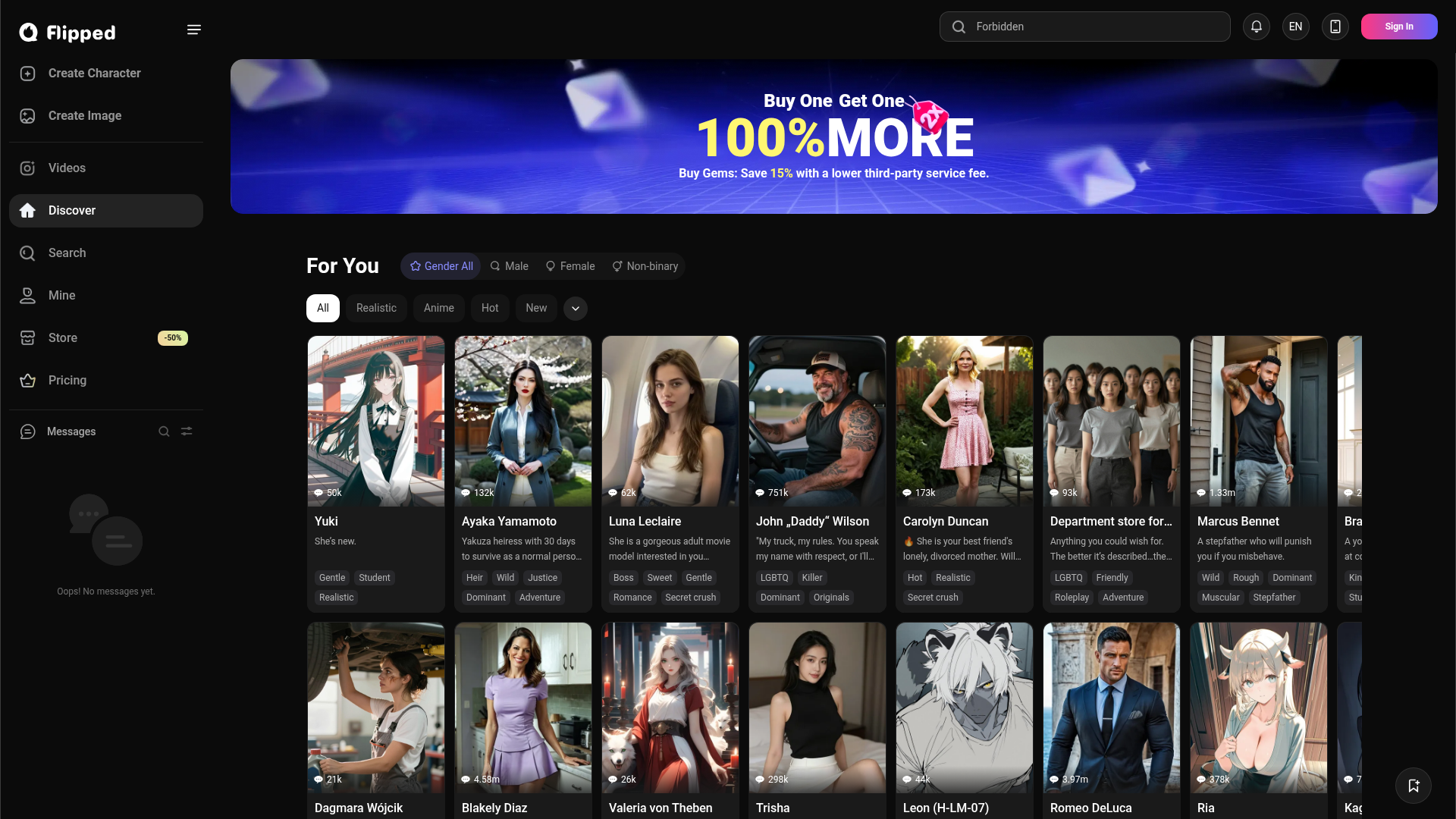Filter characters by Male

509,266
